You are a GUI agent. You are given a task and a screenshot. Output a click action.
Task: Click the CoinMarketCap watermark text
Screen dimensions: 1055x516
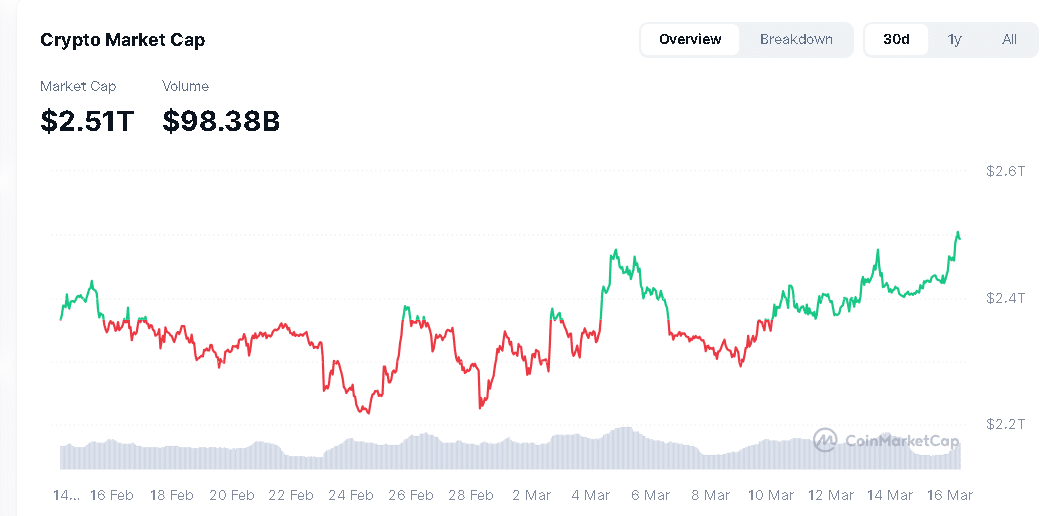pos(902,441)
